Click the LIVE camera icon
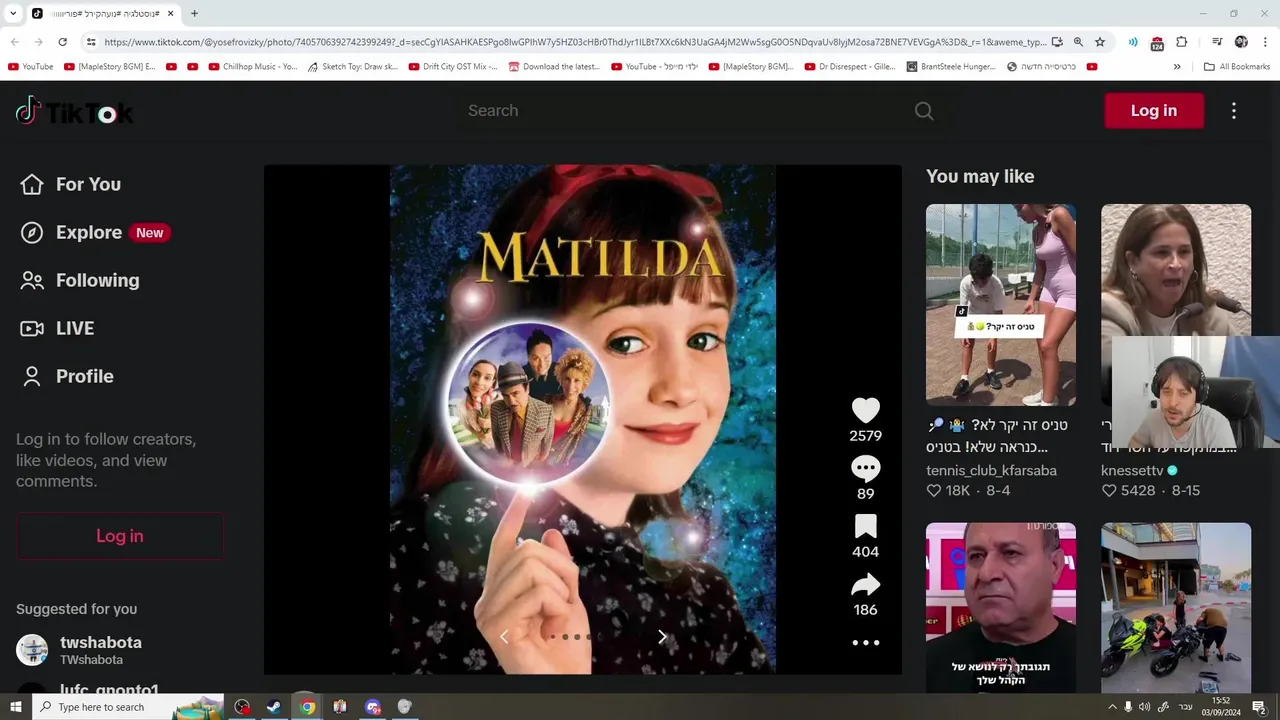 pyautogui.click(x=32, y=328)
